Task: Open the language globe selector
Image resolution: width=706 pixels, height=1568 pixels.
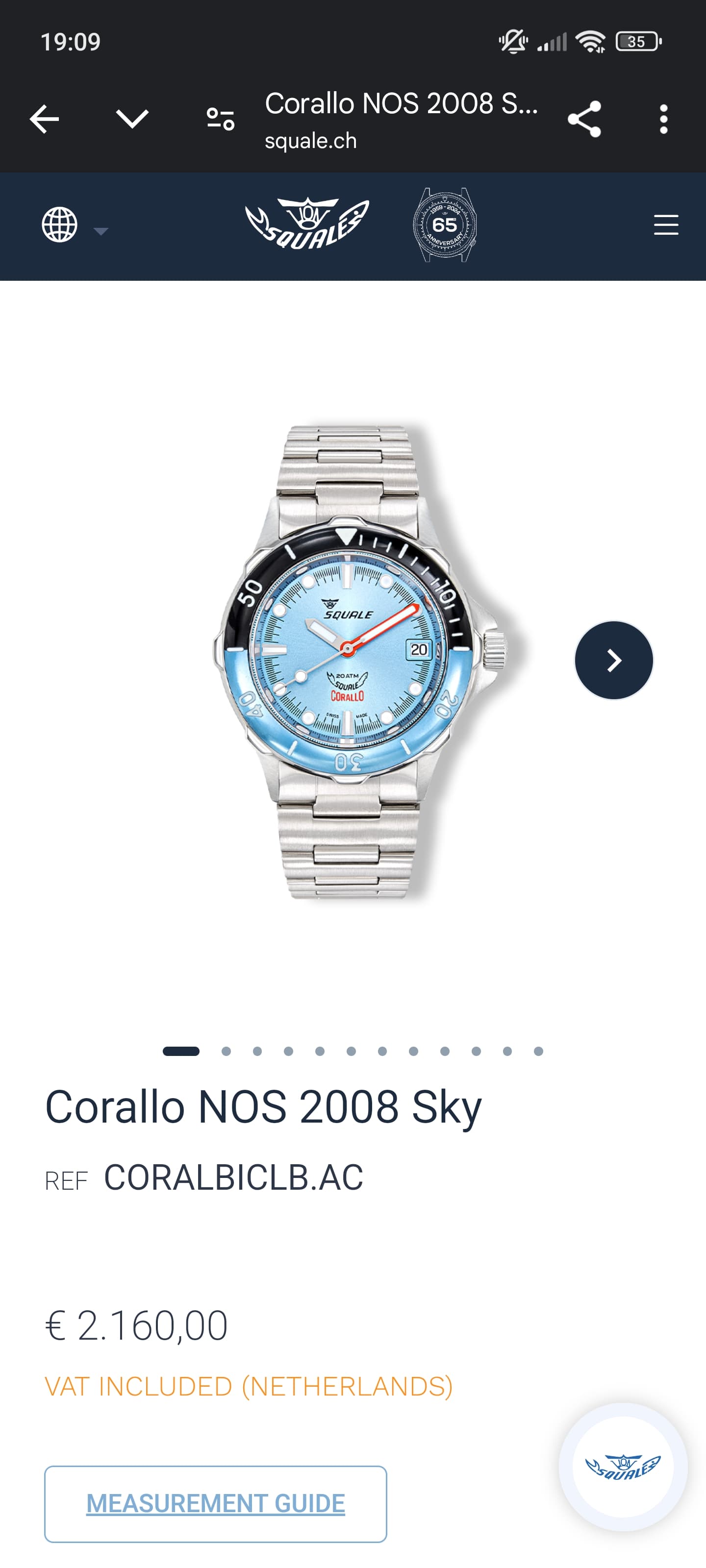Action: (x=59, y=224)
